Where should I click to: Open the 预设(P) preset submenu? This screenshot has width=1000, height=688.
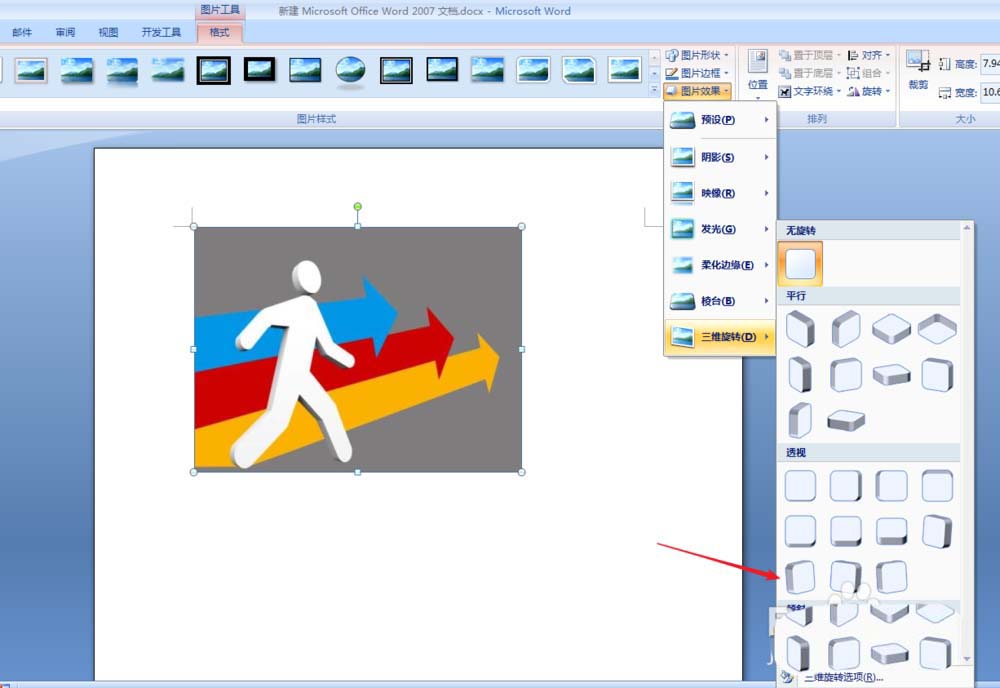coord(720,120)
